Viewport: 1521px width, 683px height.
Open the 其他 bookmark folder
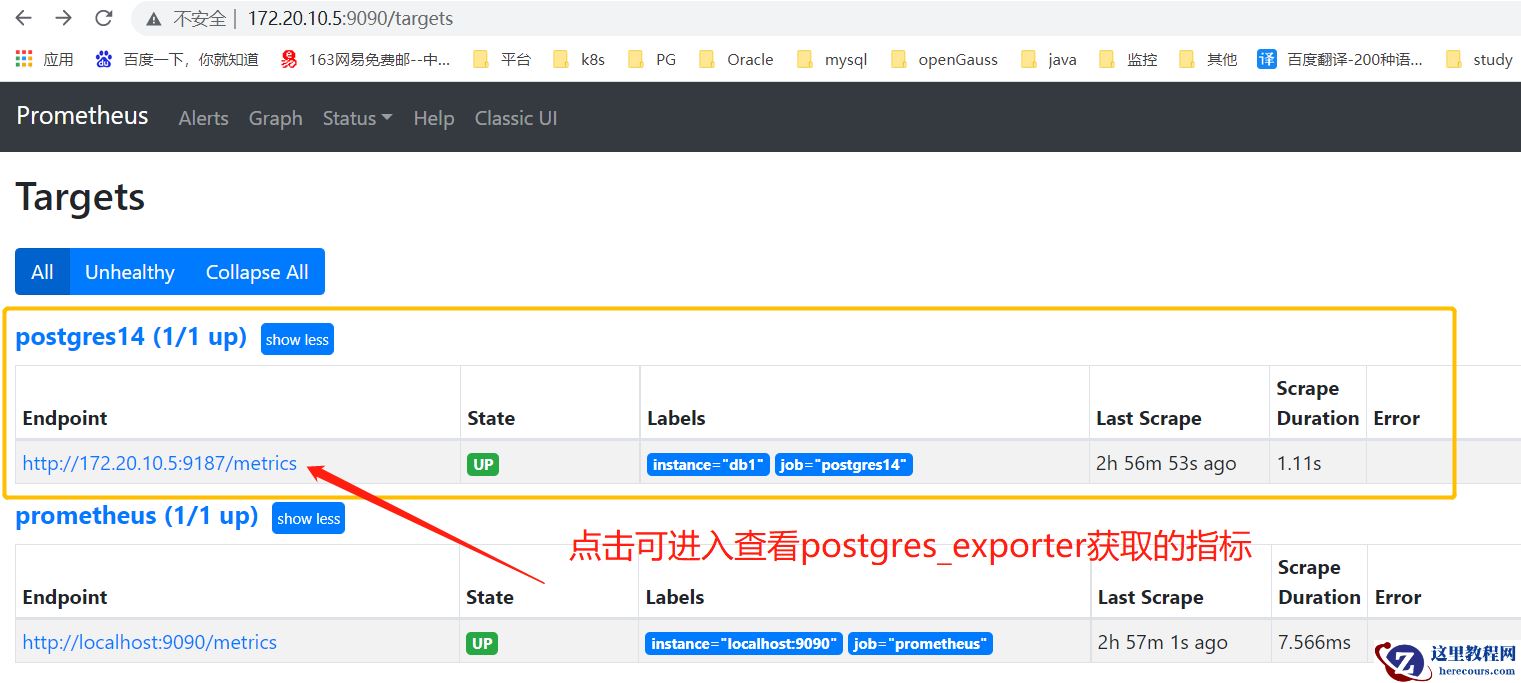coord(1208,59)
